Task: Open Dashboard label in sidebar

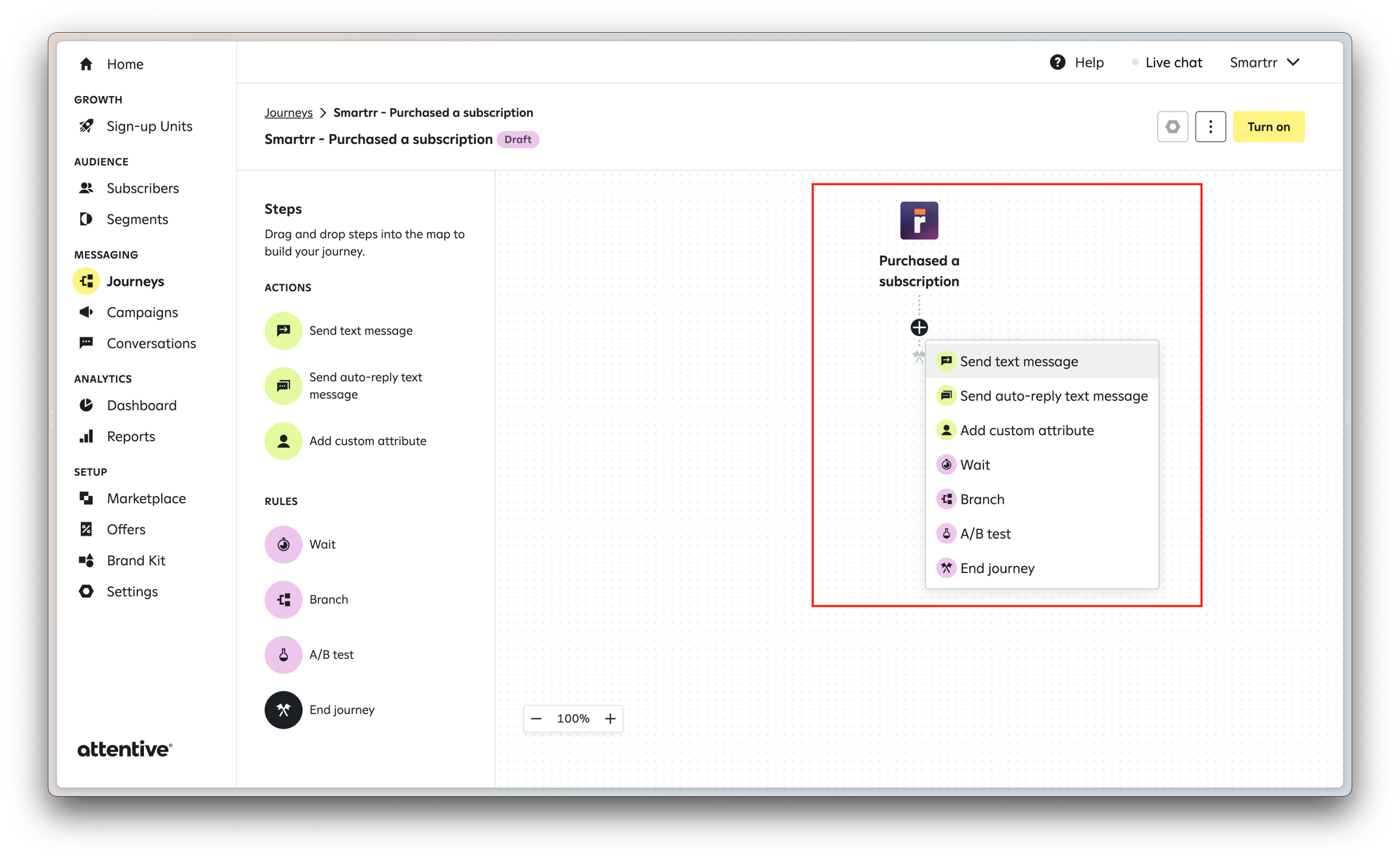Action: tap(142, 405)
